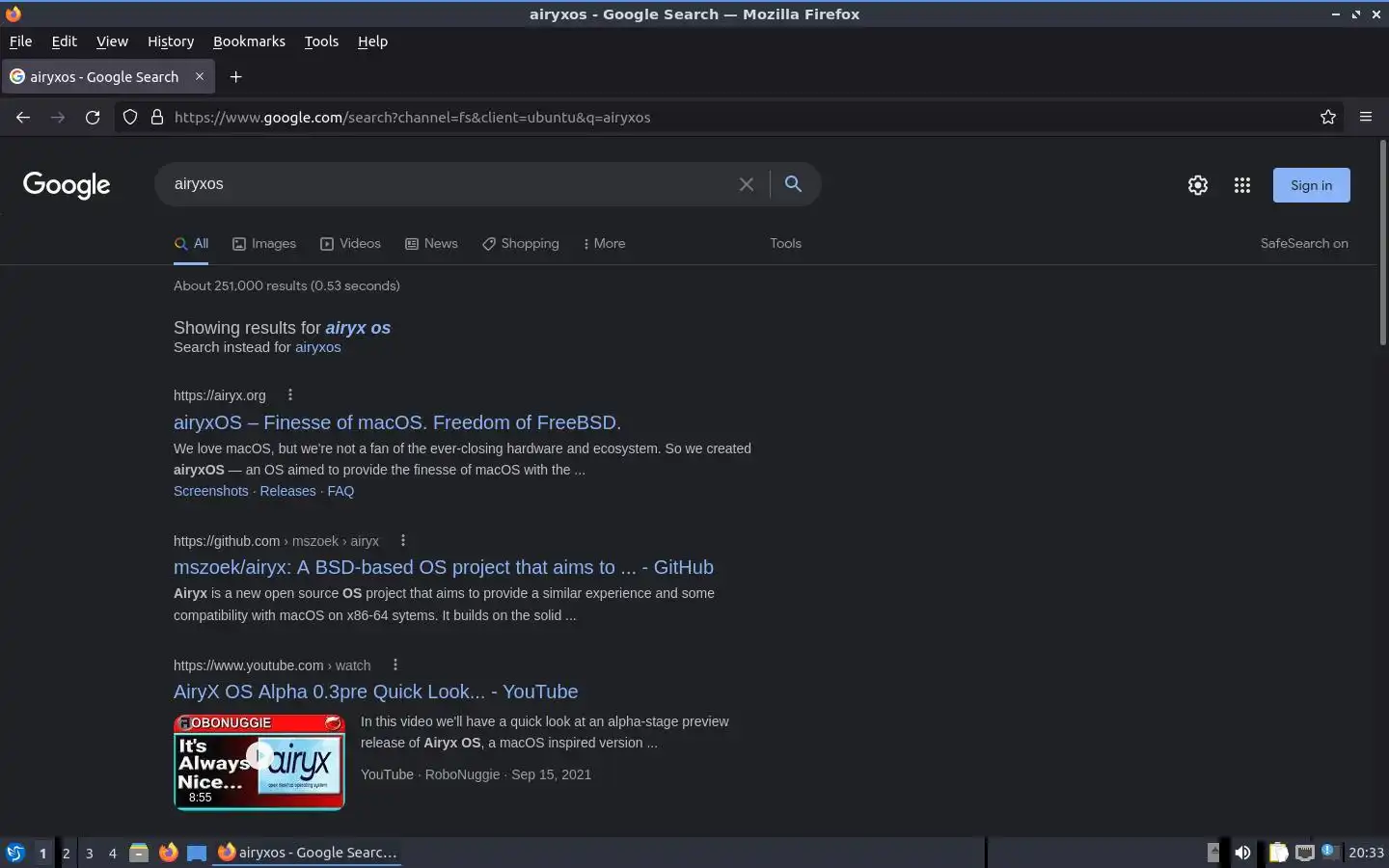The image size is (1389, 868).
Task: Open the File menu
Action: click(x=20, y=41)
